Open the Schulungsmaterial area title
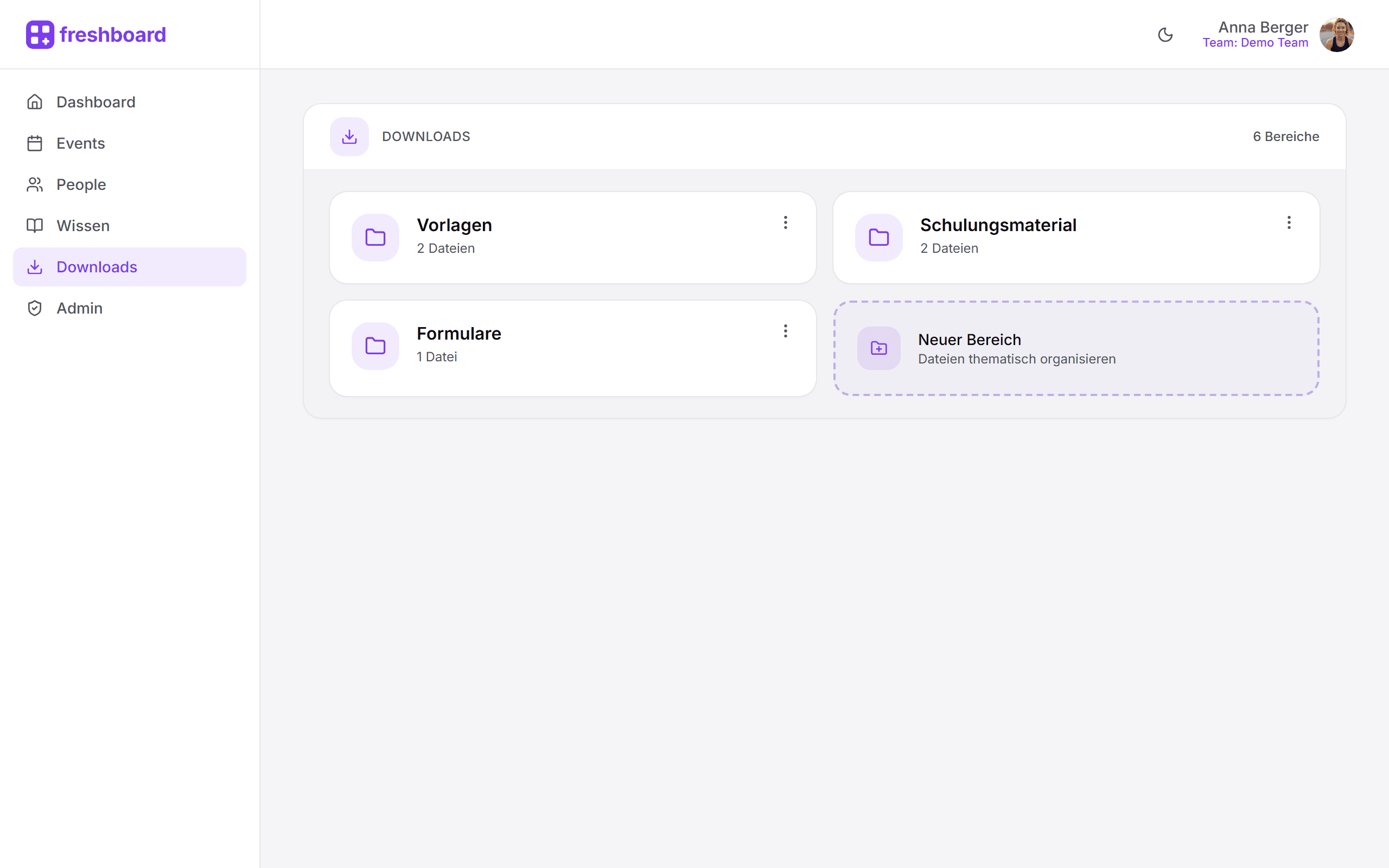Image resolution: width=1389 pixels, height=868 pixels. pos(998,225)
